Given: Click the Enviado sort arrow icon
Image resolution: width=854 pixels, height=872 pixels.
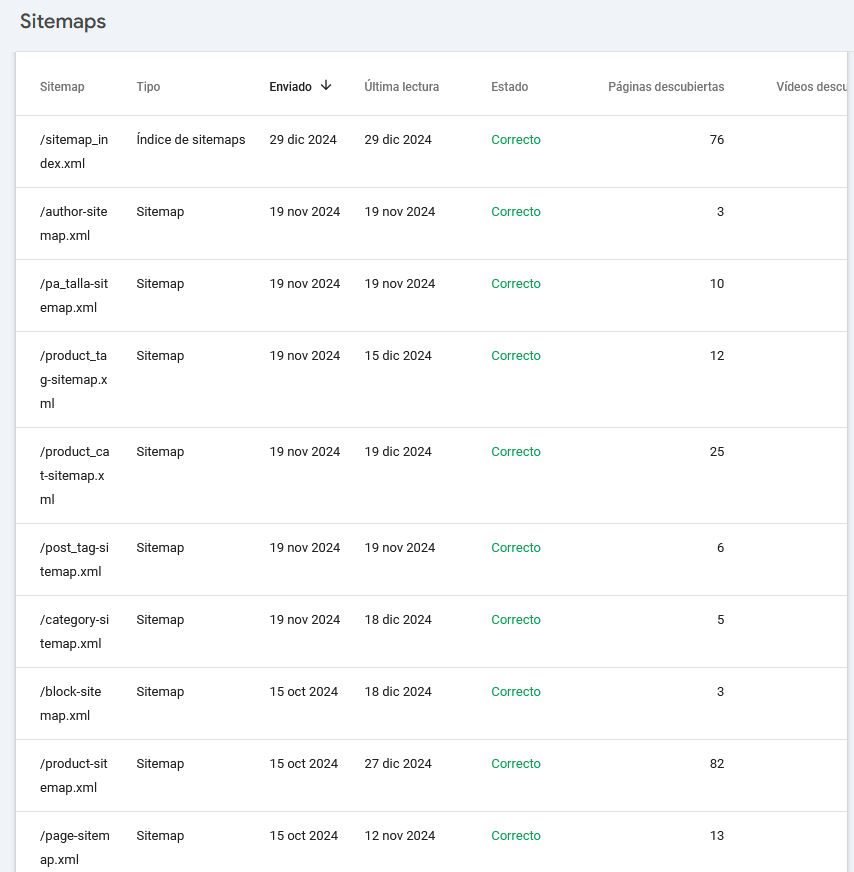Looking at the screenshot, I should pos(326,86).
